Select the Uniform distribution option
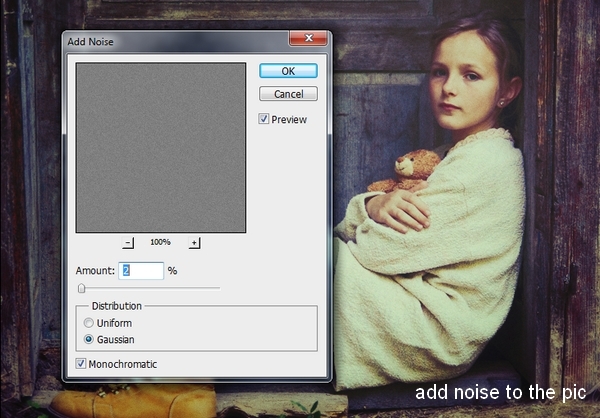The height and width of the screenshot is (418, 600). 89,323
